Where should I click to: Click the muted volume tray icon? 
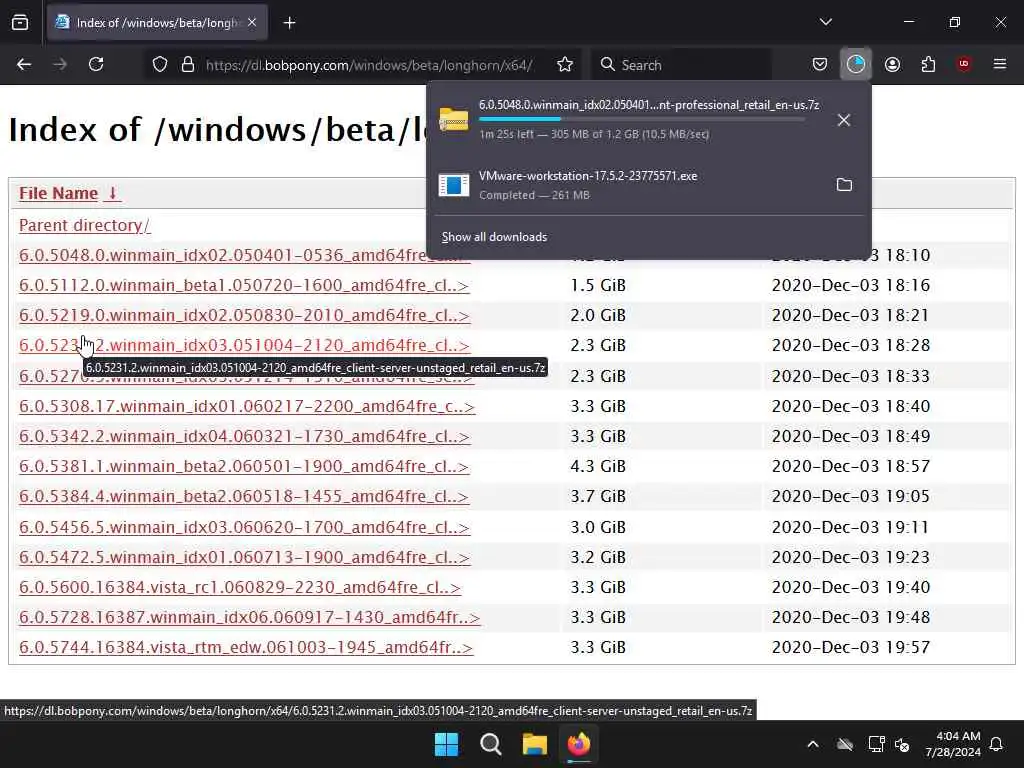903,744
